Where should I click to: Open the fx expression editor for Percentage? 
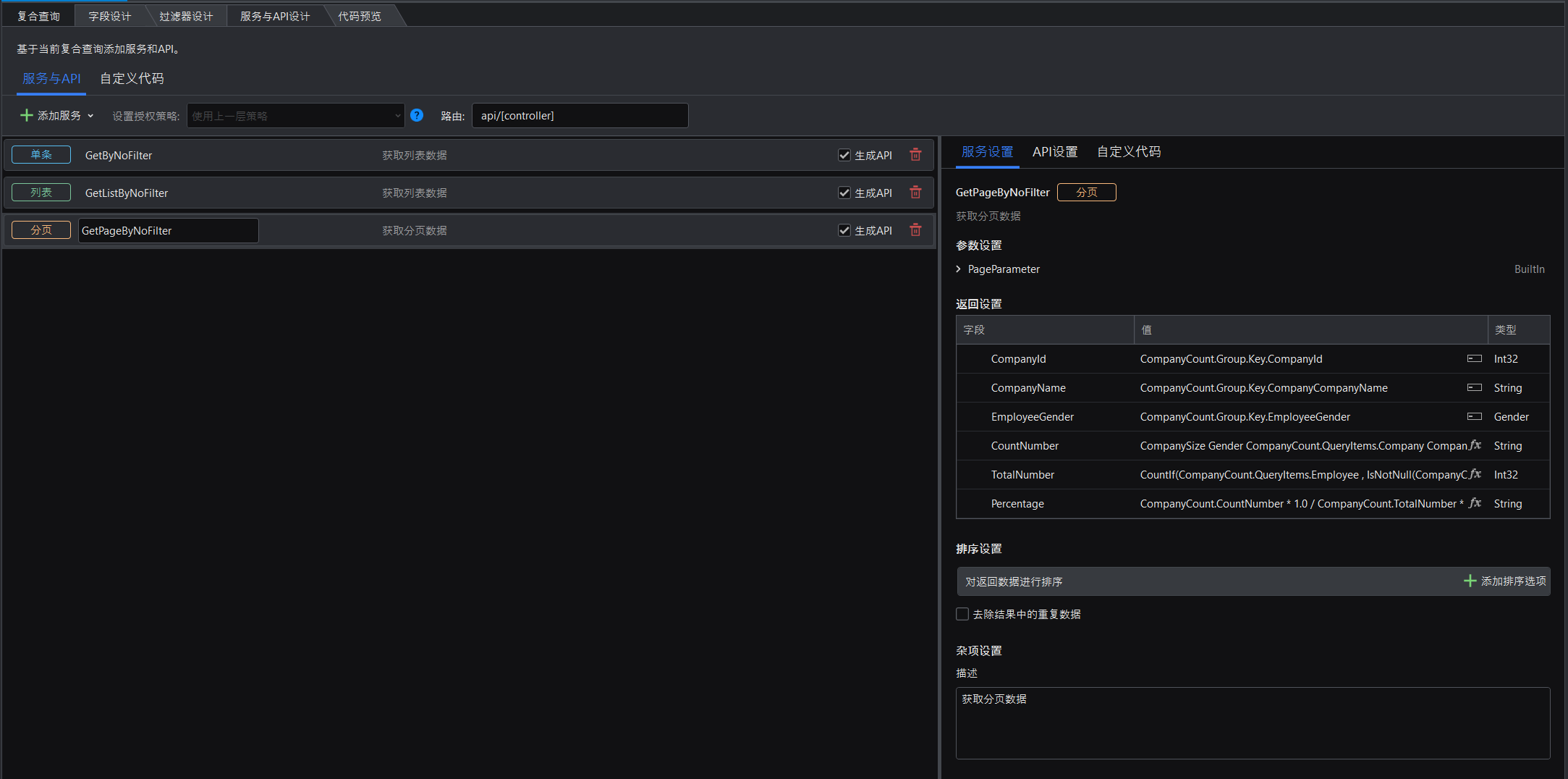(1475, 503)
